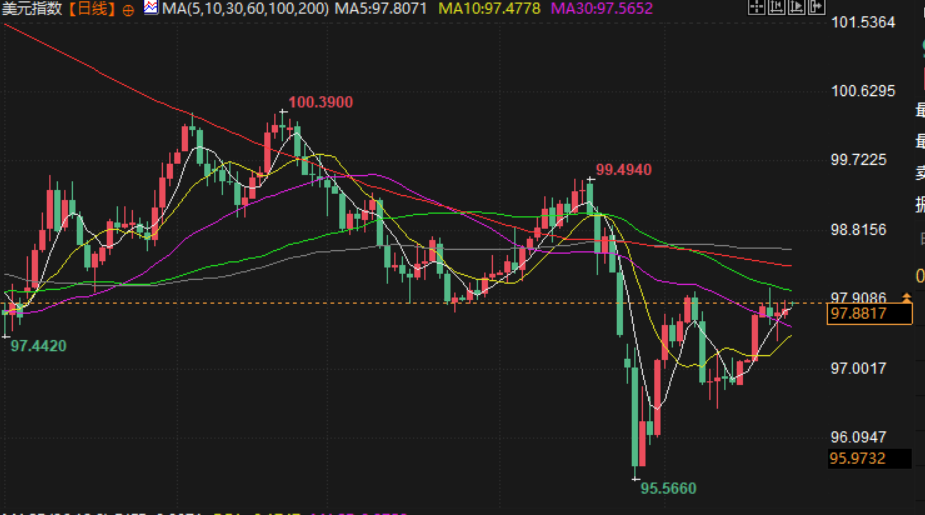Click the 99.7225 axis value
The image size is (925, 515).
[x=859, y=160]
